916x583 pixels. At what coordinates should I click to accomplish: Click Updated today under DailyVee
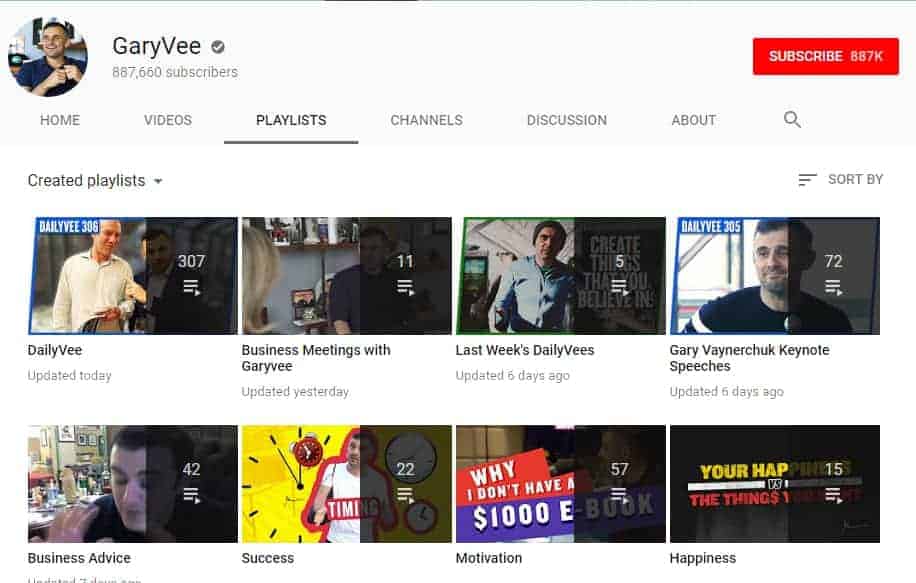[x=70, y=376]
